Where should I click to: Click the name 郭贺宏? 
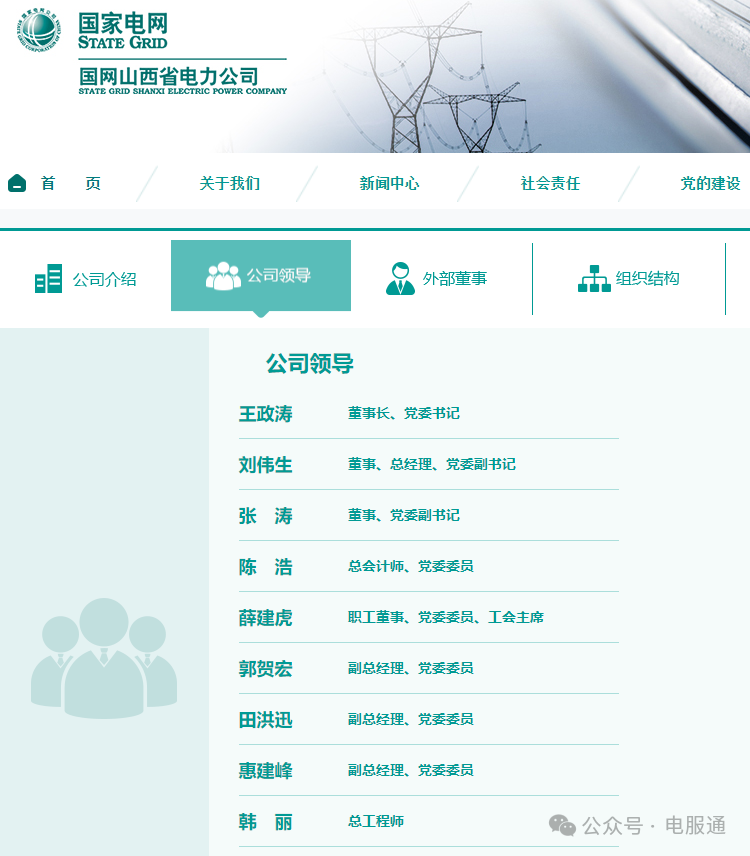tap(266, 669)
